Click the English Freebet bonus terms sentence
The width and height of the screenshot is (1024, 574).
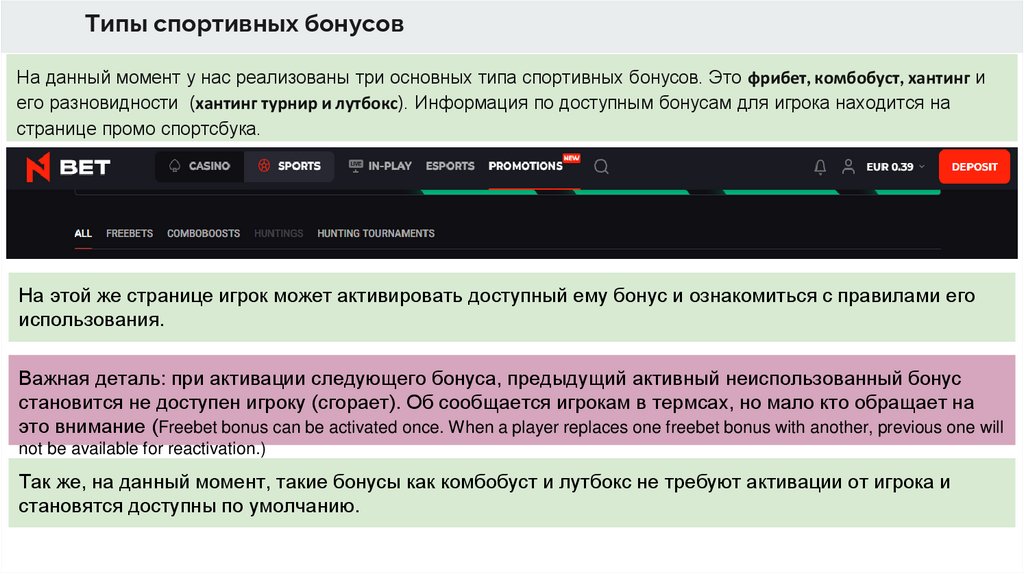pyautogui.click(x=511, y=438)
